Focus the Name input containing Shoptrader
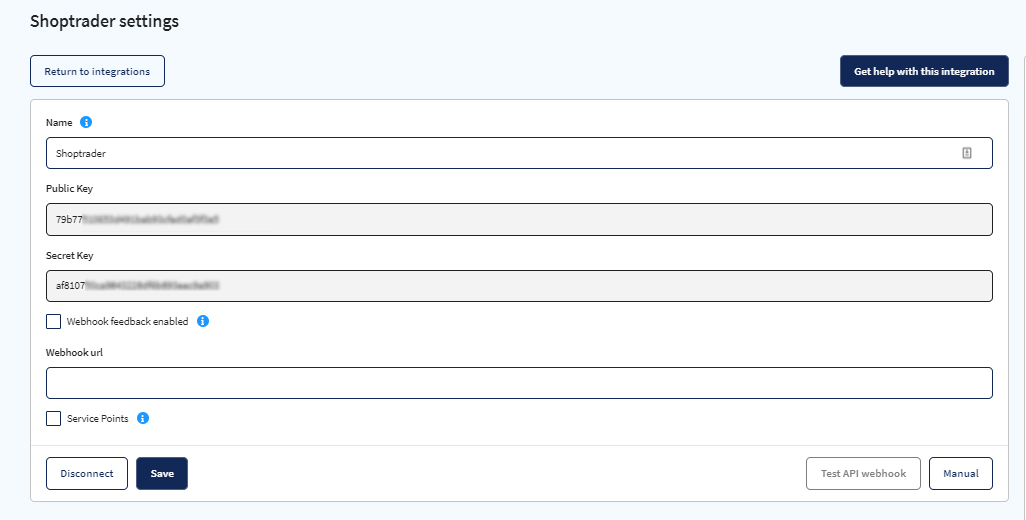Viewport: 1026px width, 520px height. (x=519, y=153)
